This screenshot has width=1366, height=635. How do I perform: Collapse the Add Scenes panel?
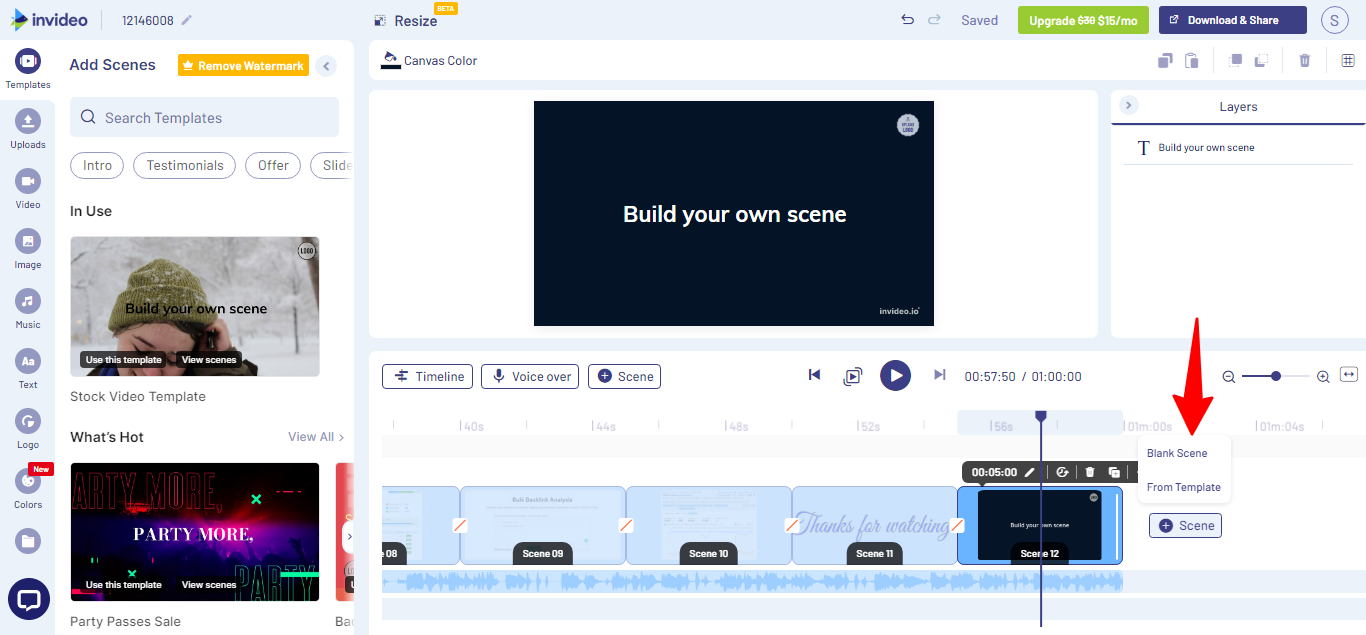point(326,66)
